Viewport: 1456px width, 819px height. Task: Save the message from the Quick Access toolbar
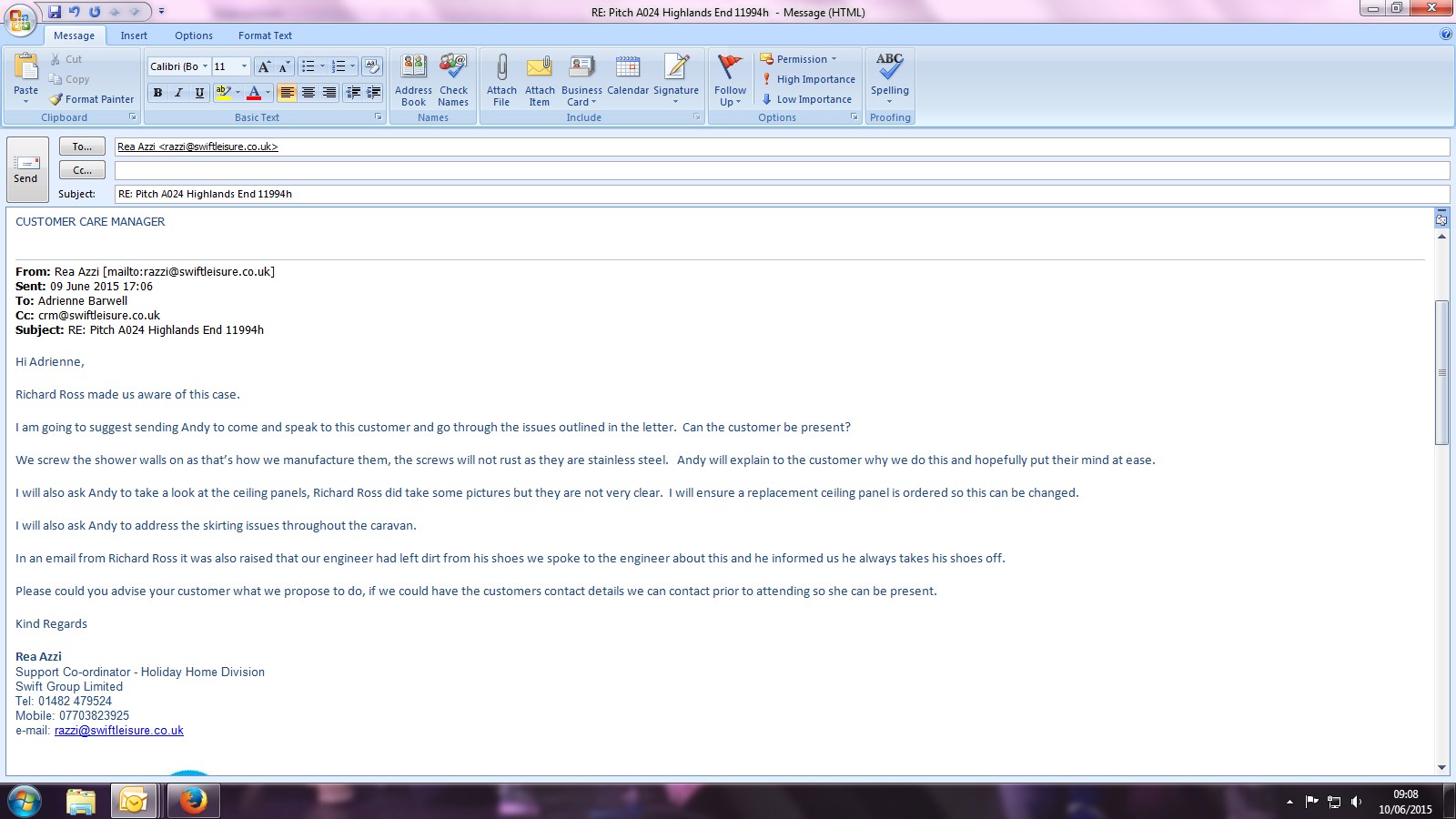[55, 12]
